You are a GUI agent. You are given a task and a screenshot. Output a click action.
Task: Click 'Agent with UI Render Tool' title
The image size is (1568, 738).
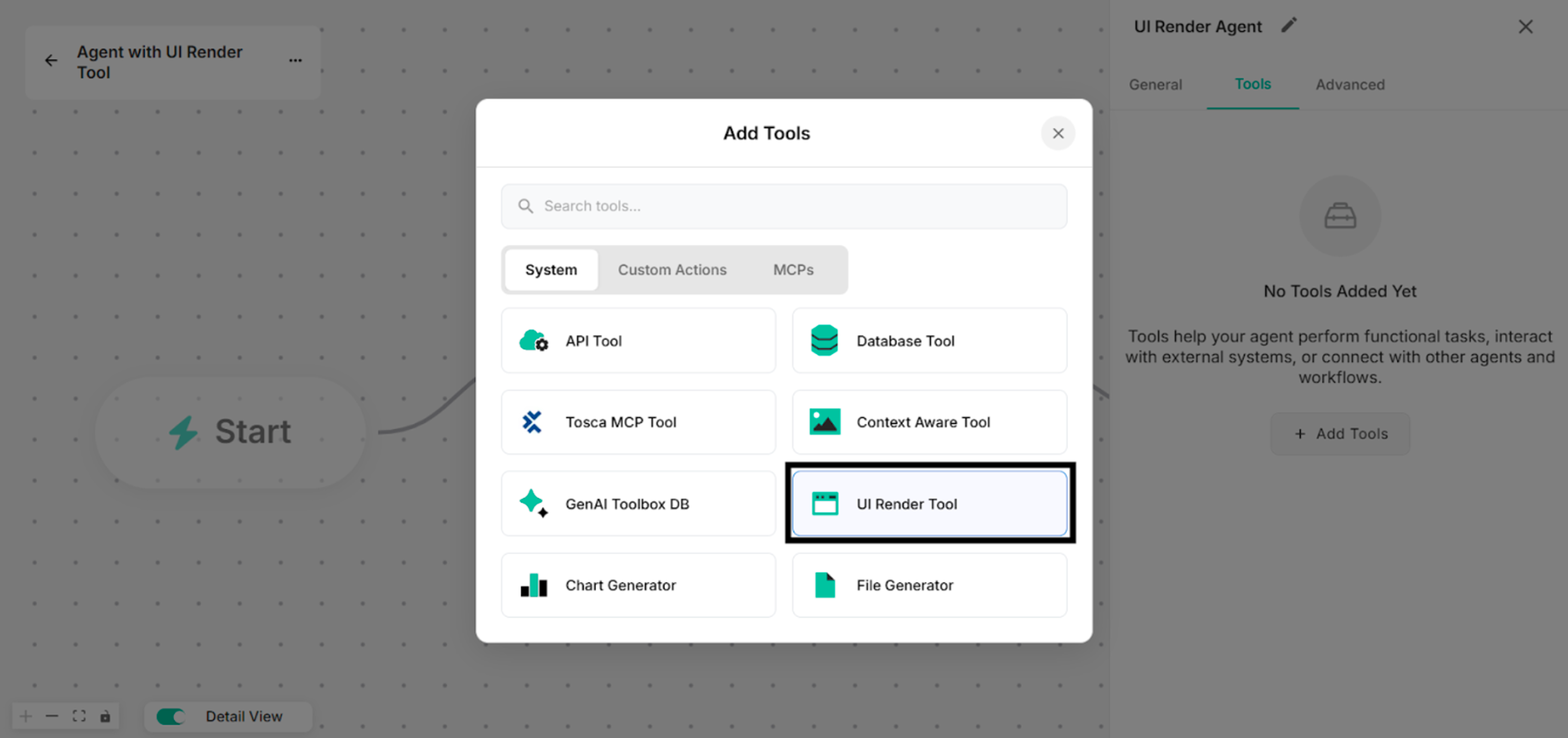pos(159,62)
